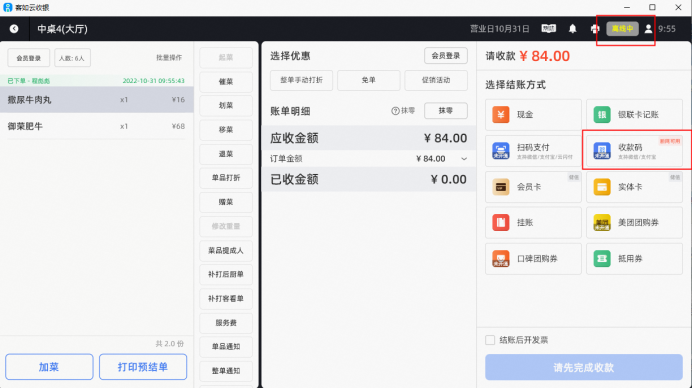The height and width of the screenshot is (389, 692).
Task: Click the 移菜 action button
Action: (226, 130)
